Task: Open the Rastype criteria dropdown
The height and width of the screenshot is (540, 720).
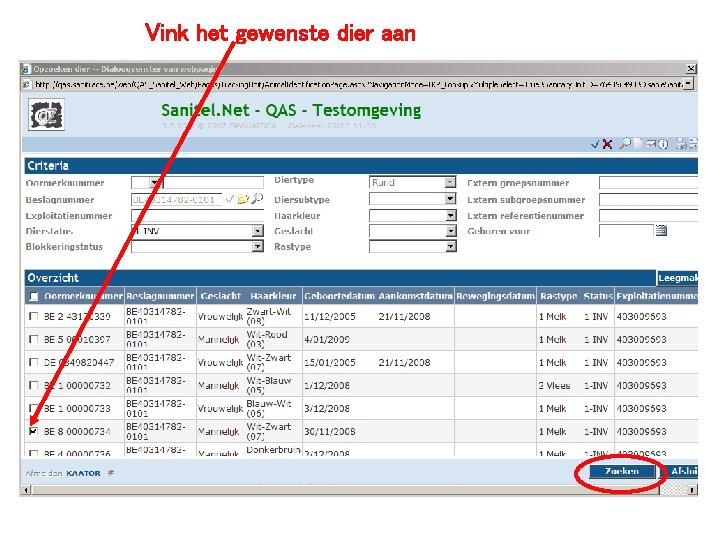Action: [x=450, y=247]
